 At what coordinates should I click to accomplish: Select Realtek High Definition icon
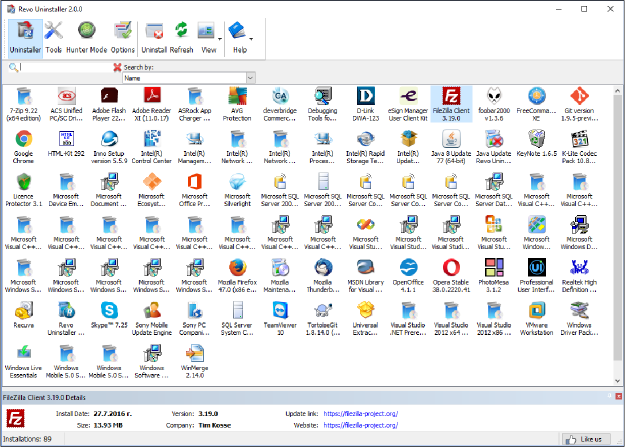pyautogui.click(x=579, y=276)
